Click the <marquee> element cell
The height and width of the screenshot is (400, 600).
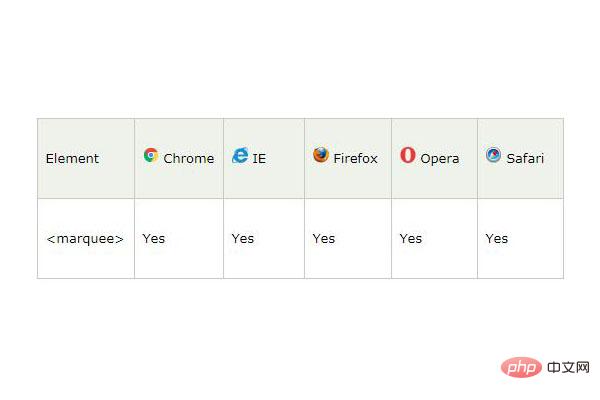point(85,239)
